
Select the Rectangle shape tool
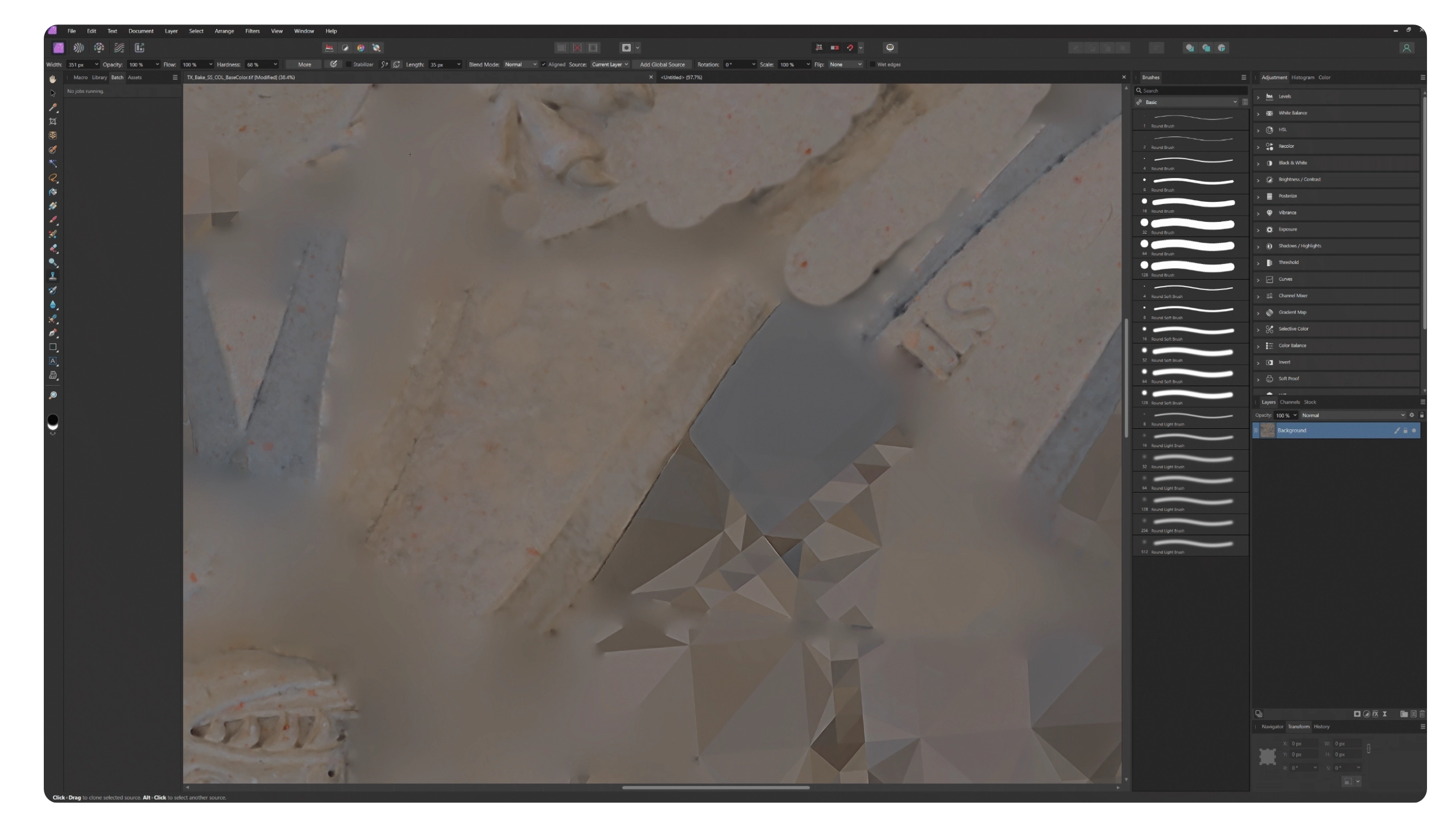53,347
